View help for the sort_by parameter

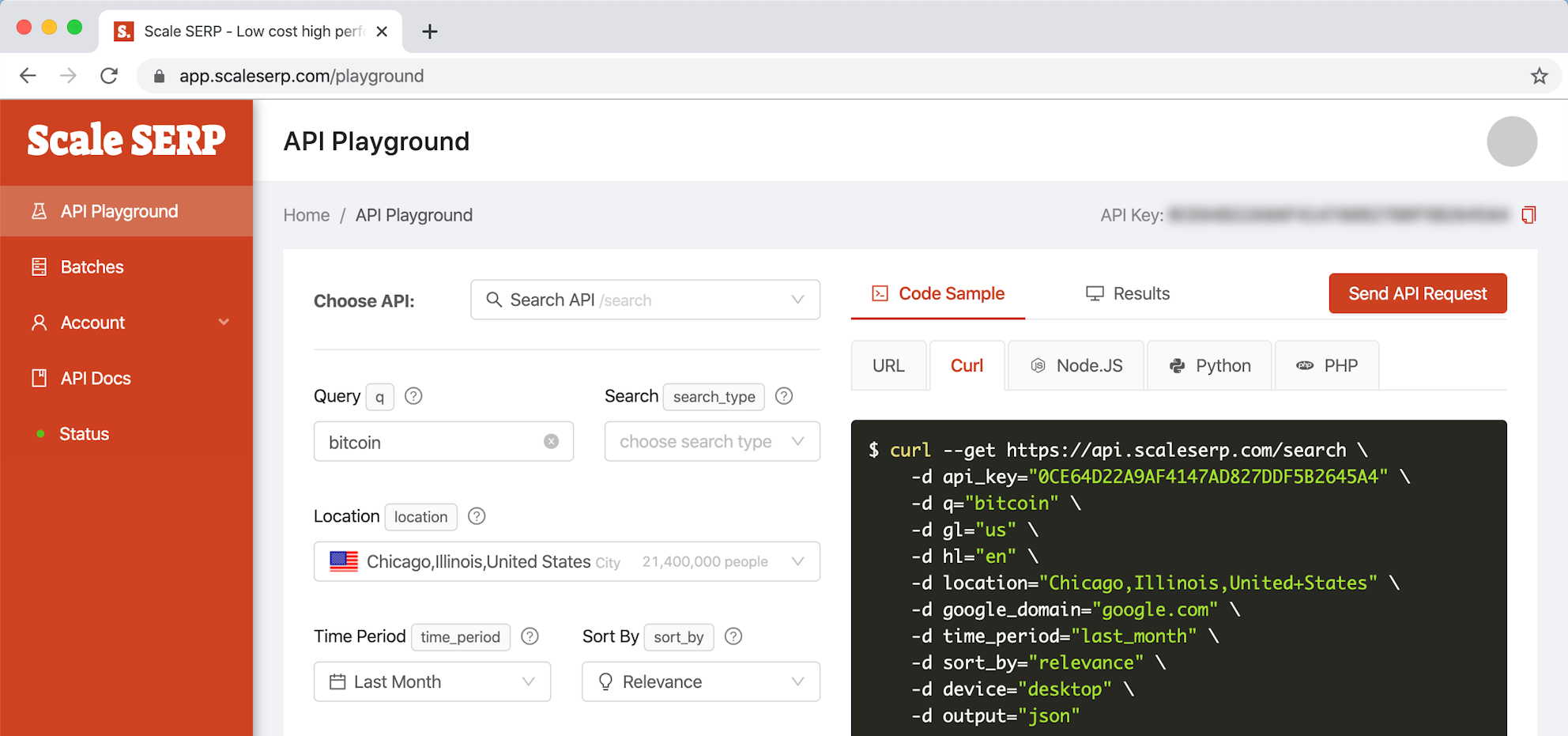(x=733, y=636)
